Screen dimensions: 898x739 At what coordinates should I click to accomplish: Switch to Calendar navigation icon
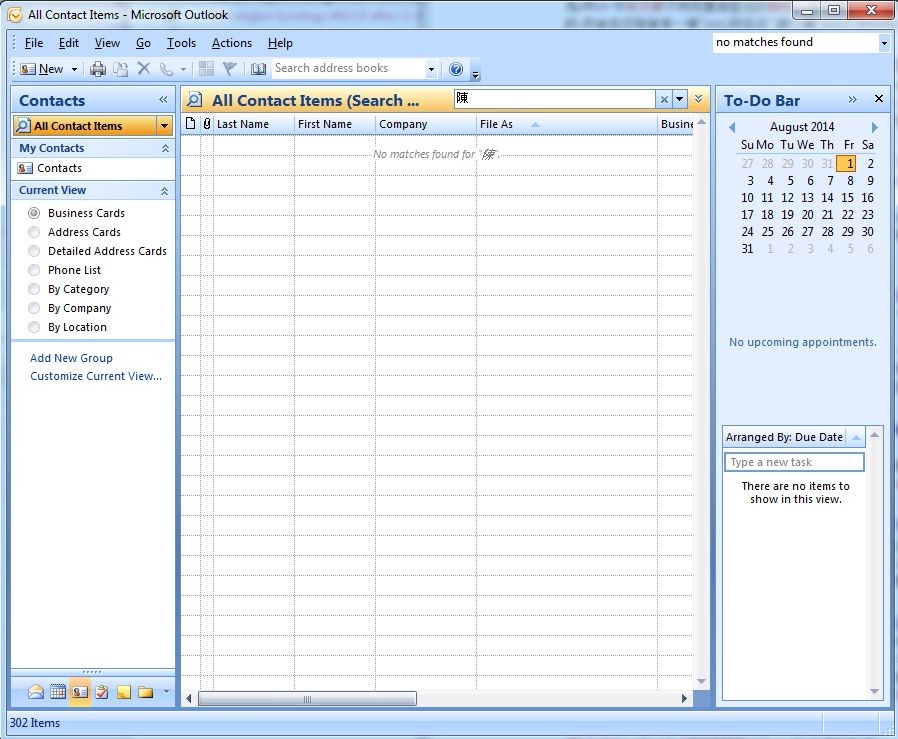[58, 692]
